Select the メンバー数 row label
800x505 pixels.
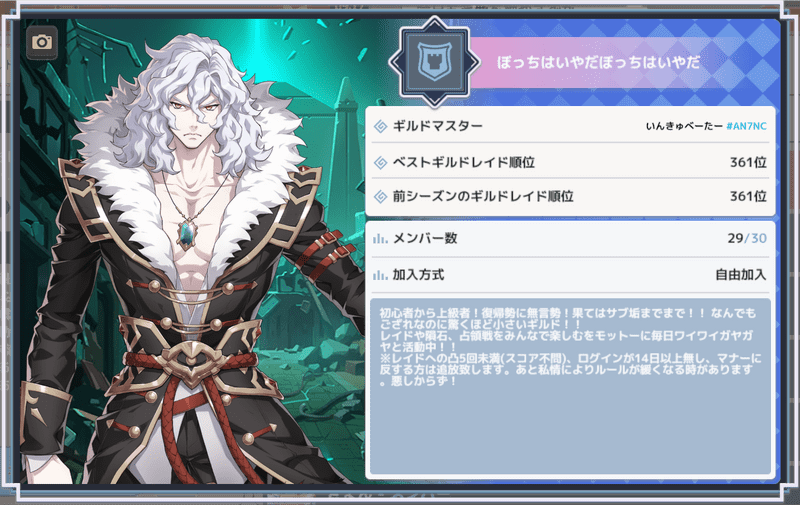[x=424, y=238]
